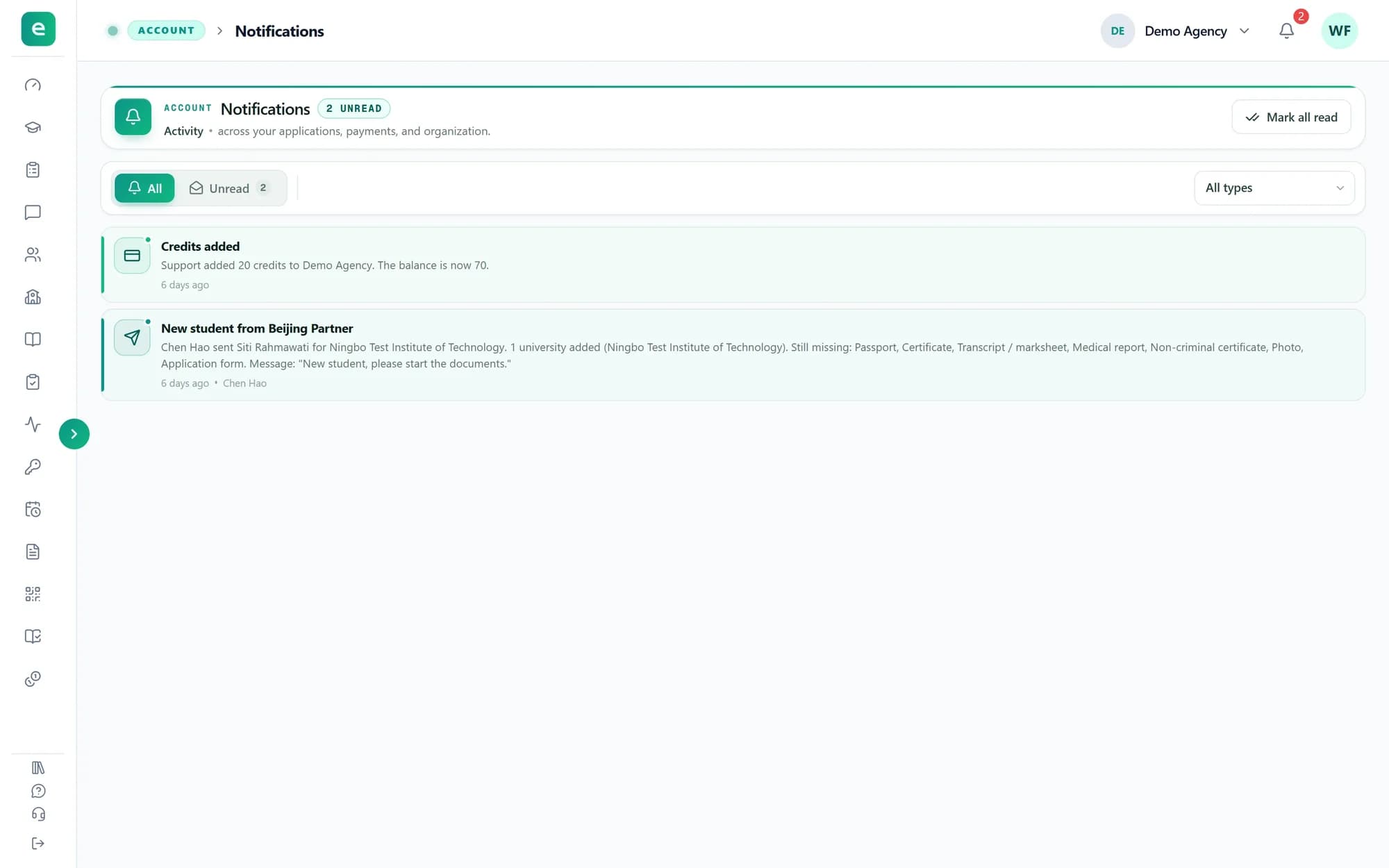1389x868 pixels.
Task: Open the calendar clock sidebar icon
Action: tap(33, 509)
